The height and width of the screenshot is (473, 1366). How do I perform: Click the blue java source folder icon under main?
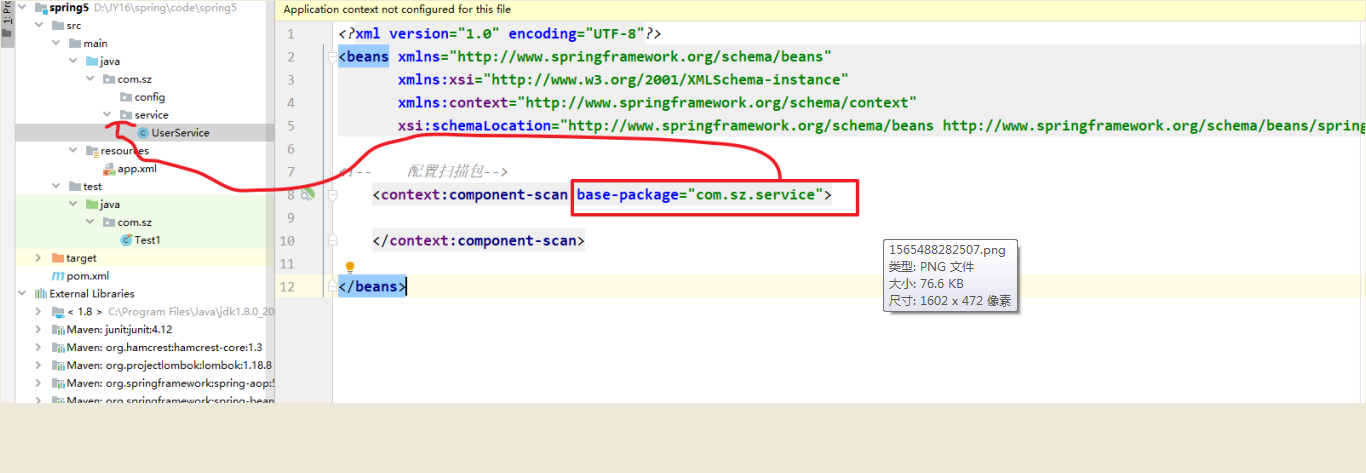(91, 62)
